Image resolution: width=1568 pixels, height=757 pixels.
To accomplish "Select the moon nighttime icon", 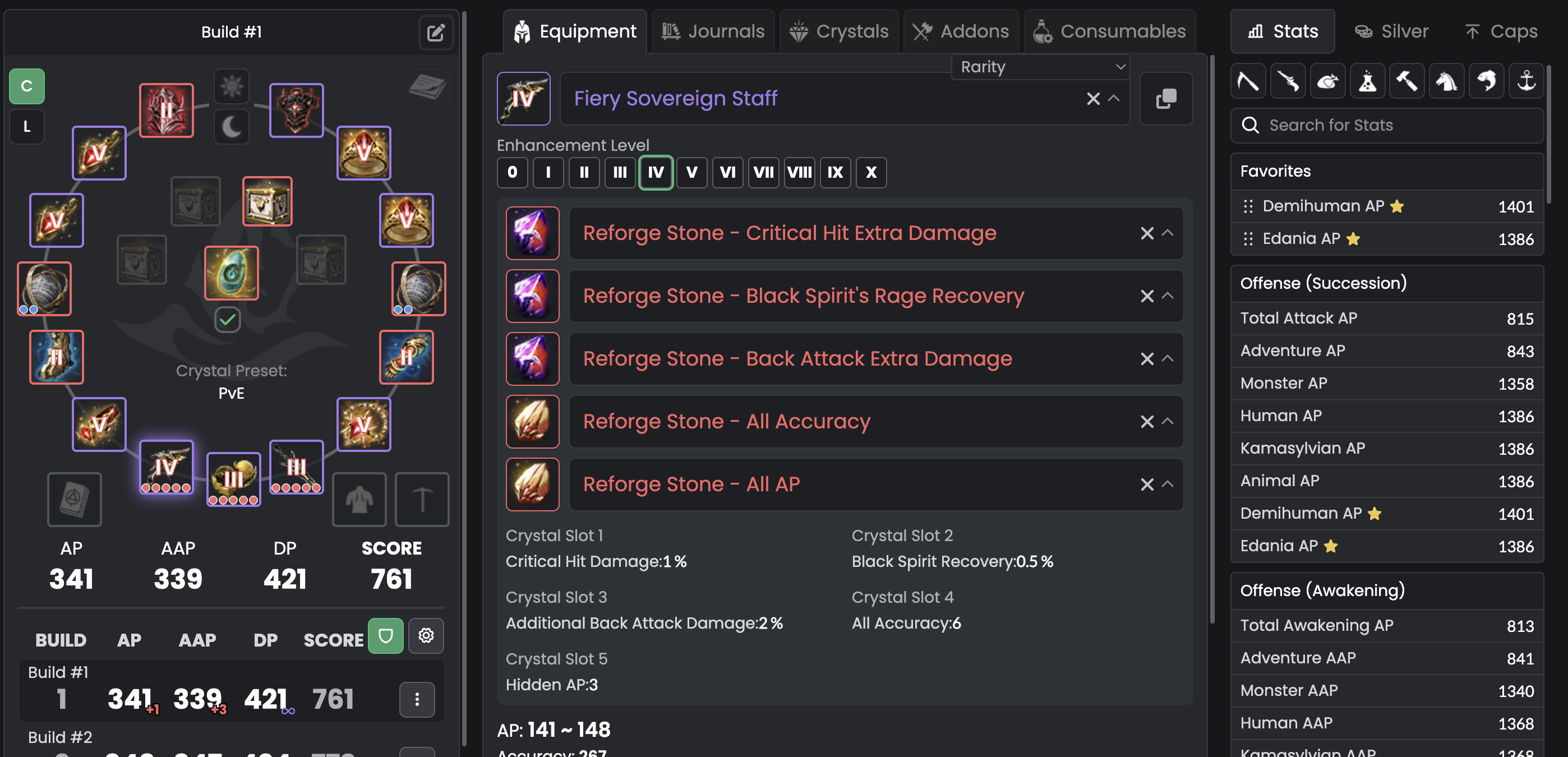I will click(231, 127).
